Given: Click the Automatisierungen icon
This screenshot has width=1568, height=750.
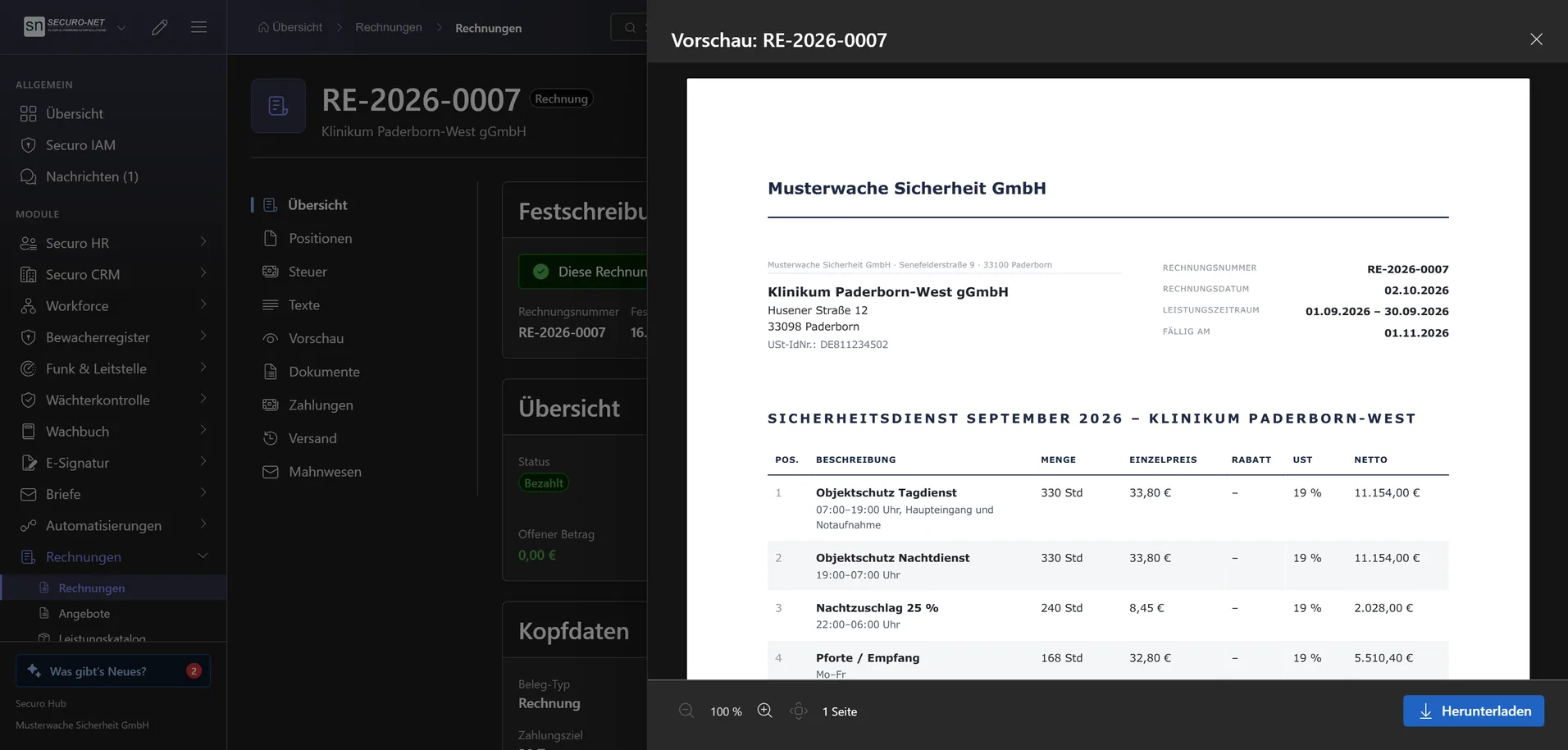Looking at the screenshot, I should tap(29, 525).
